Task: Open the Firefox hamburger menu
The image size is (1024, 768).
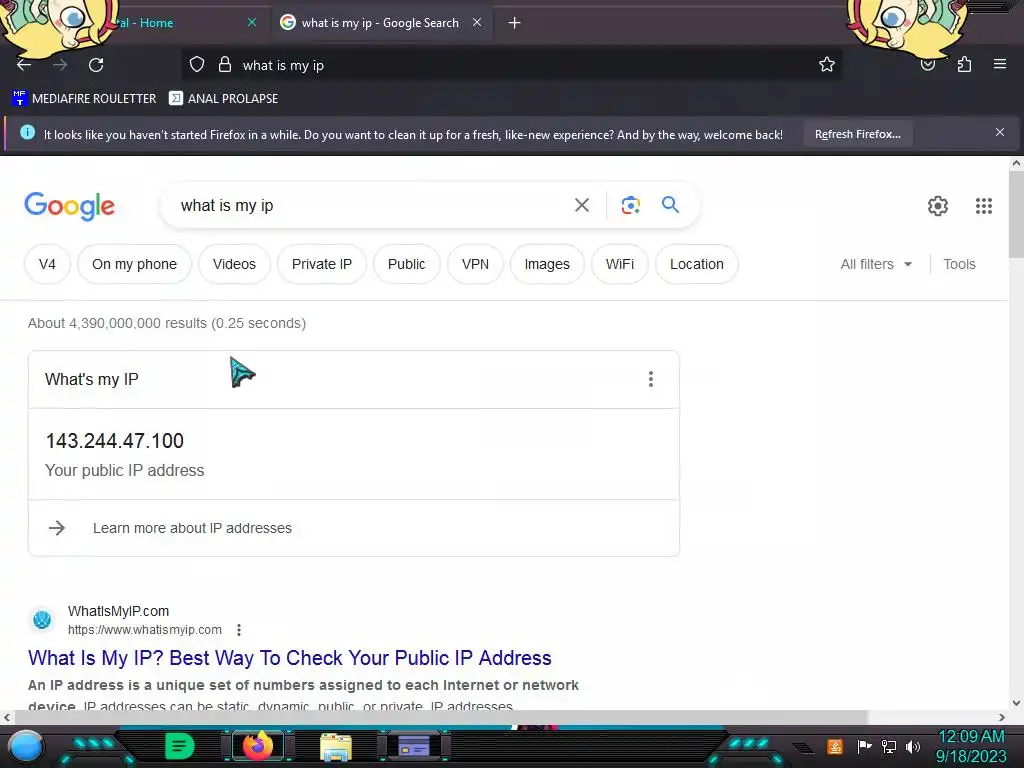Action: coord(1000,64)
